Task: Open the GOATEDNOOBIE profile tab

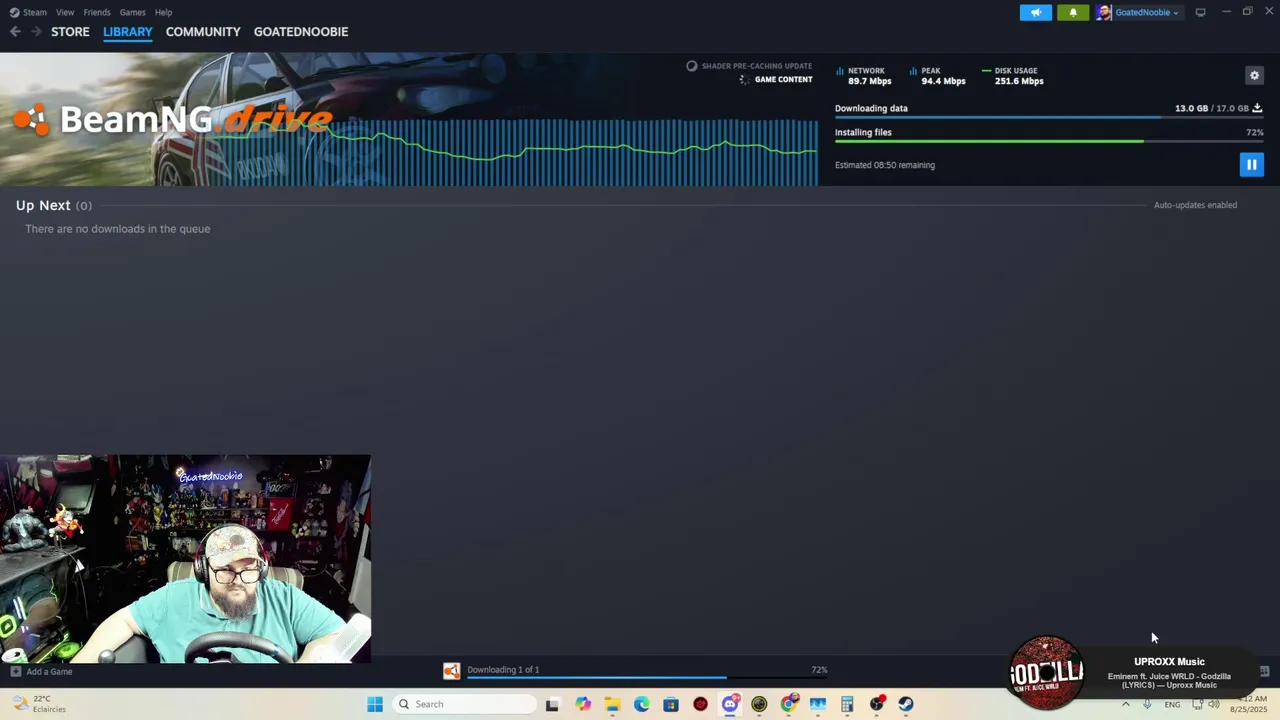Action: click(x=301, y=32)
